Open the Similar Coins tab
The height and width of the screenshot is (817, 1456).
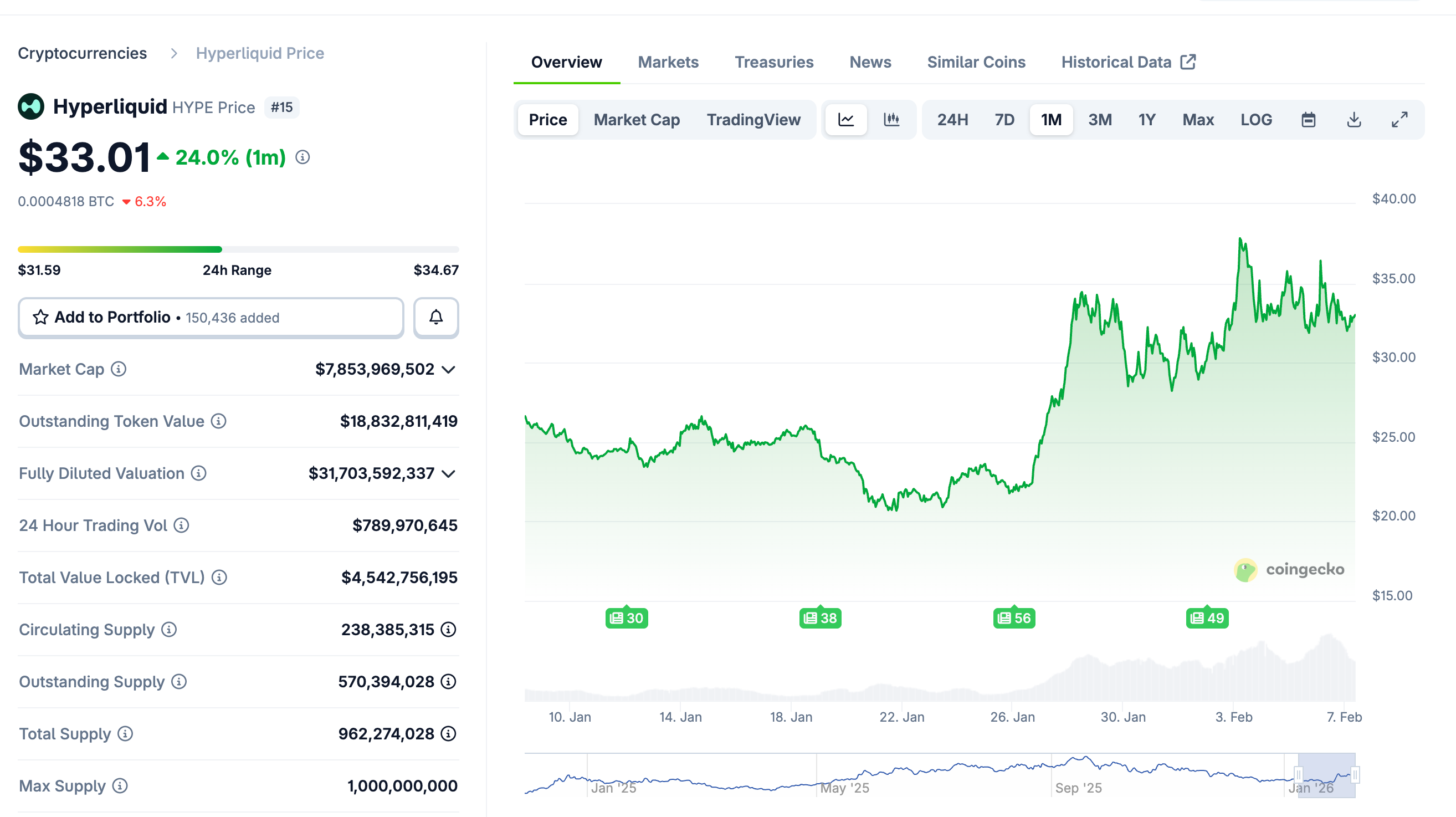tap(976, 62)
